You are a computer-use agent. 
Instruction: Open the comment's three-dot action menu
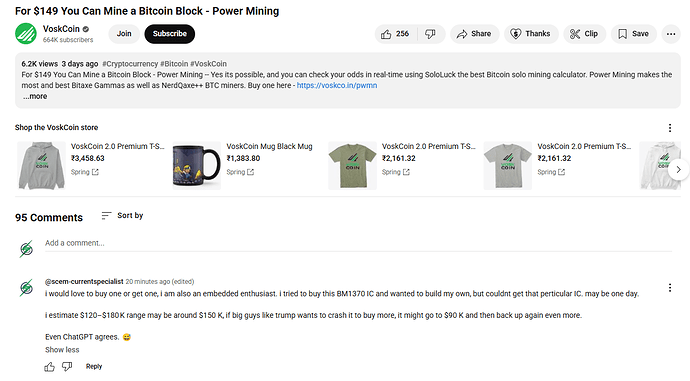669,288
